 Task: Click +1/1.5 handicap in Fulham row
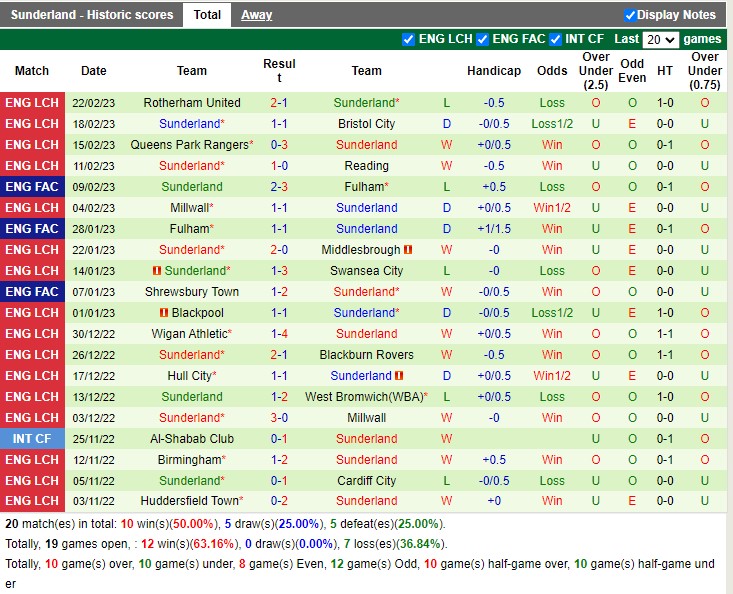(494, 229)
